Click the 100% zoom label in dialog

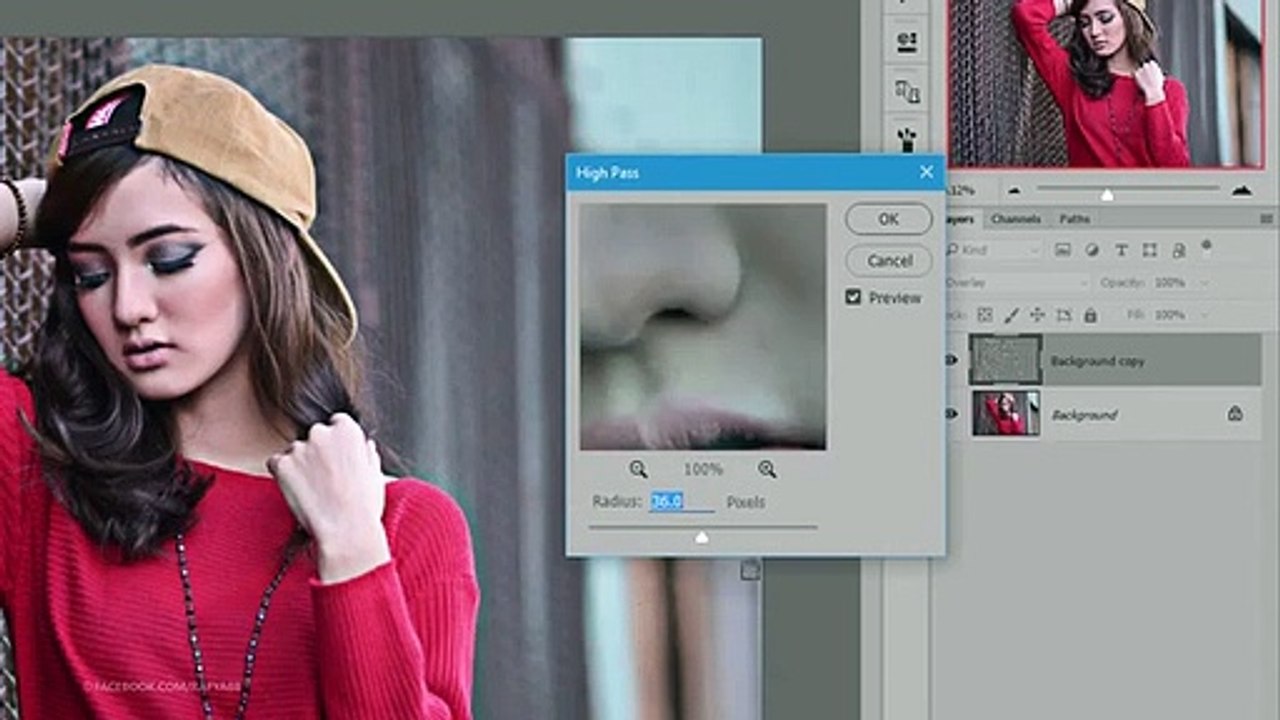point(703,468)
